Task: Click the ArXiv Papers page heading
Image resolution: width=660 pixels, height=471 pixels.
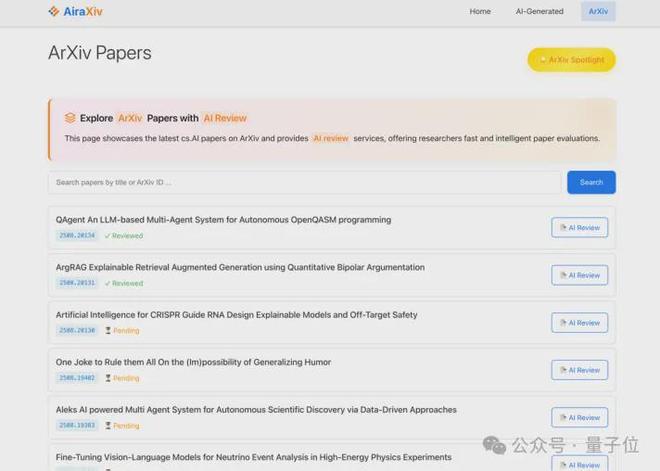Action: [x=100, y=53]
